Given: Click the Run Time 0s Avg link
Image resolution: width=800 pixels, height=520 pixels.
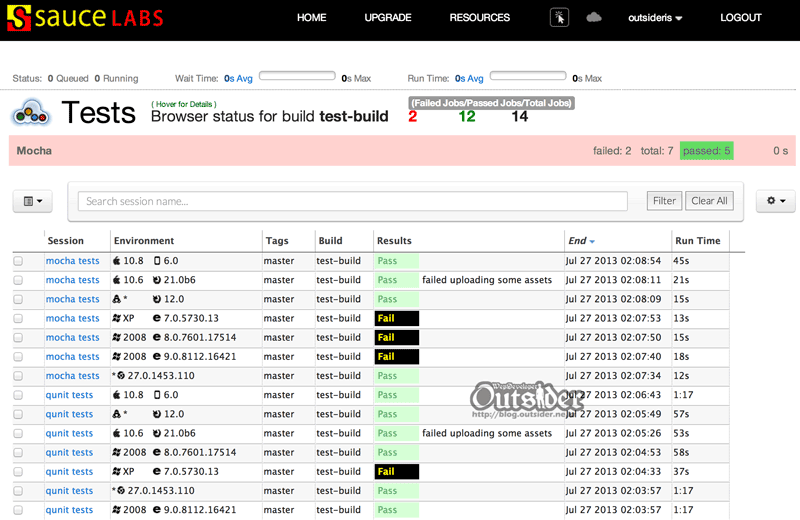Looking at the screenshot, I should 469,79.
